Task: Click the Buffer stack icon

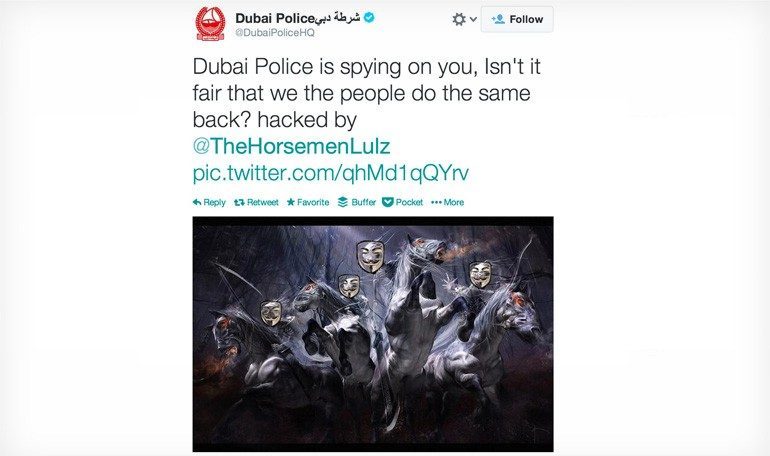Action: (x=343, y=202)
